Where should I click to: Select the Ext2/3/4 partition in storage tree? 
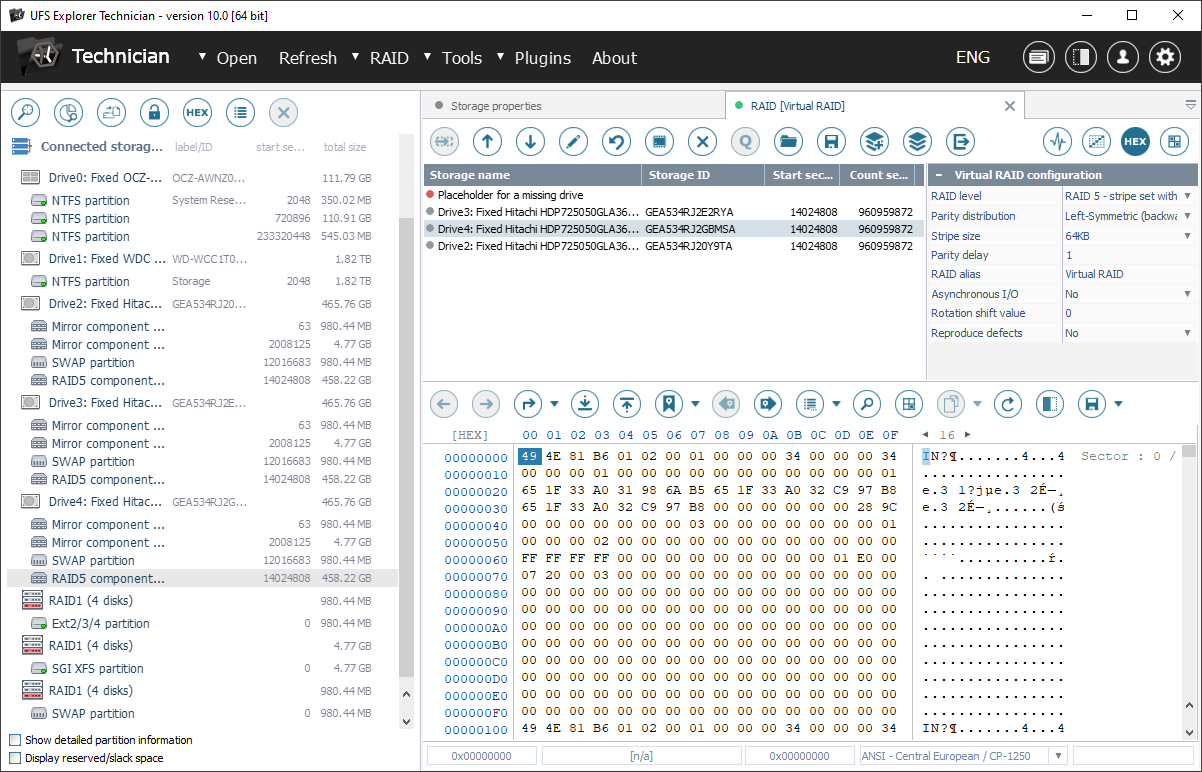[x=101, y=624]
